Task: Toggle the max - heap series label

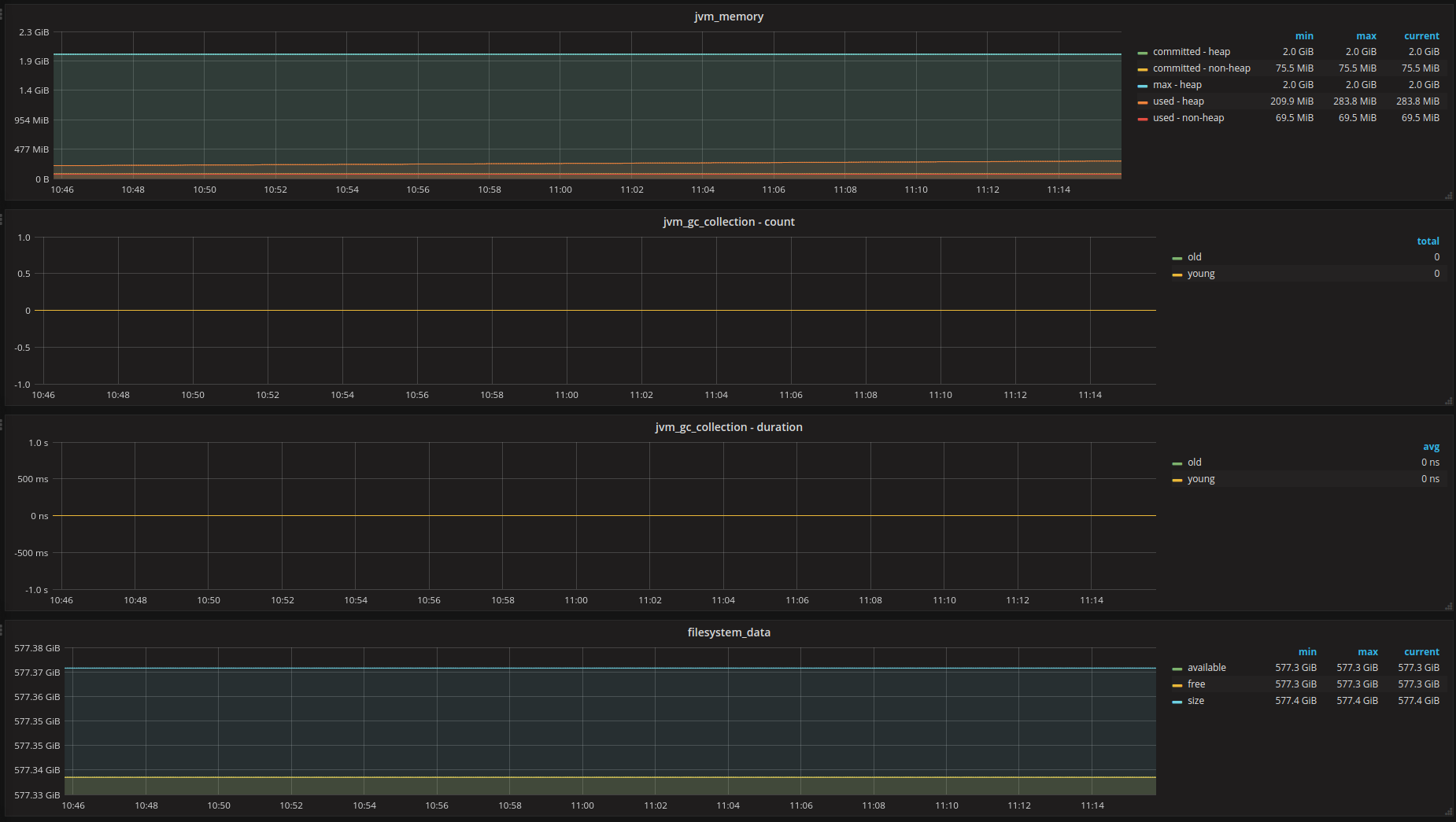Action: click(1177, 85)
